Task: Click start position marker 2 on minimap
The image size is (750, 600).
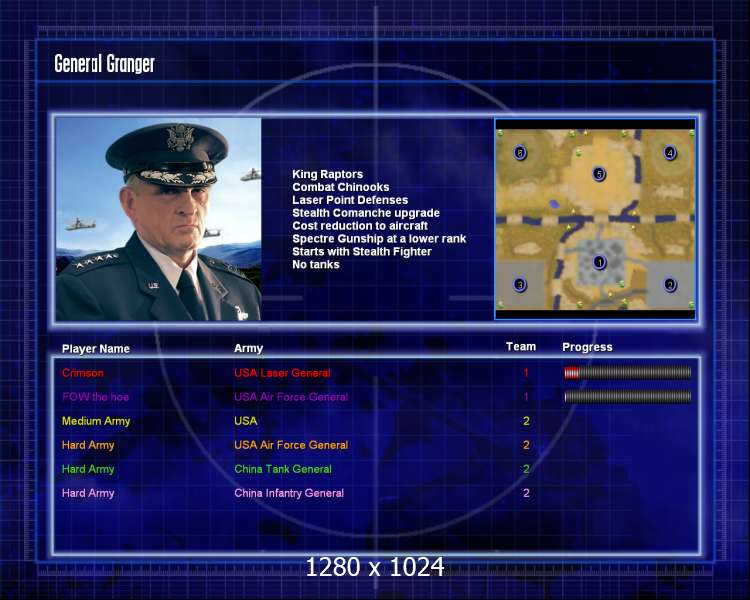Action: [x=670, y=285]
